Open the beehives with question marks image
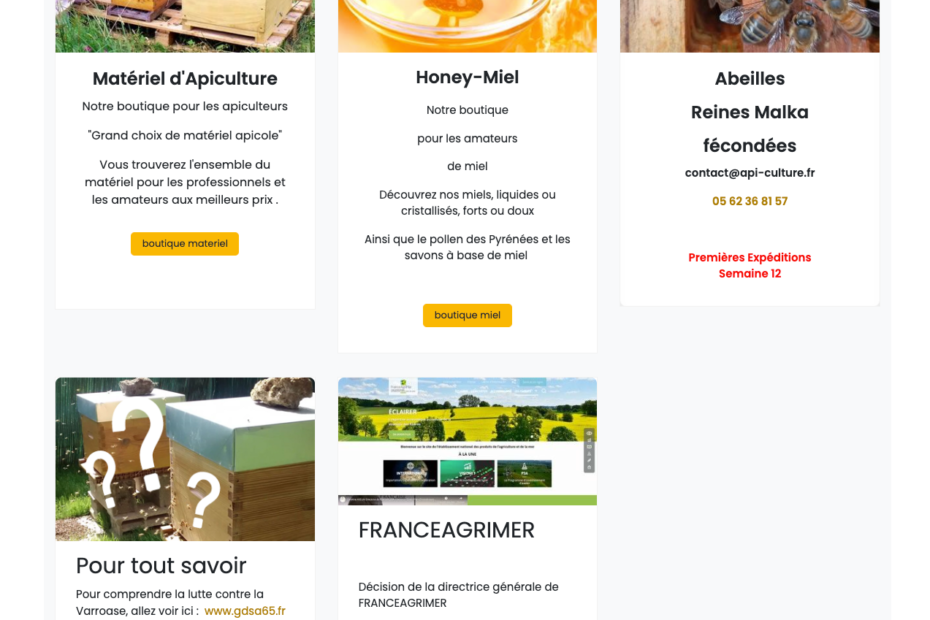Viewport: 930px width, 620px height. (185, 459)
